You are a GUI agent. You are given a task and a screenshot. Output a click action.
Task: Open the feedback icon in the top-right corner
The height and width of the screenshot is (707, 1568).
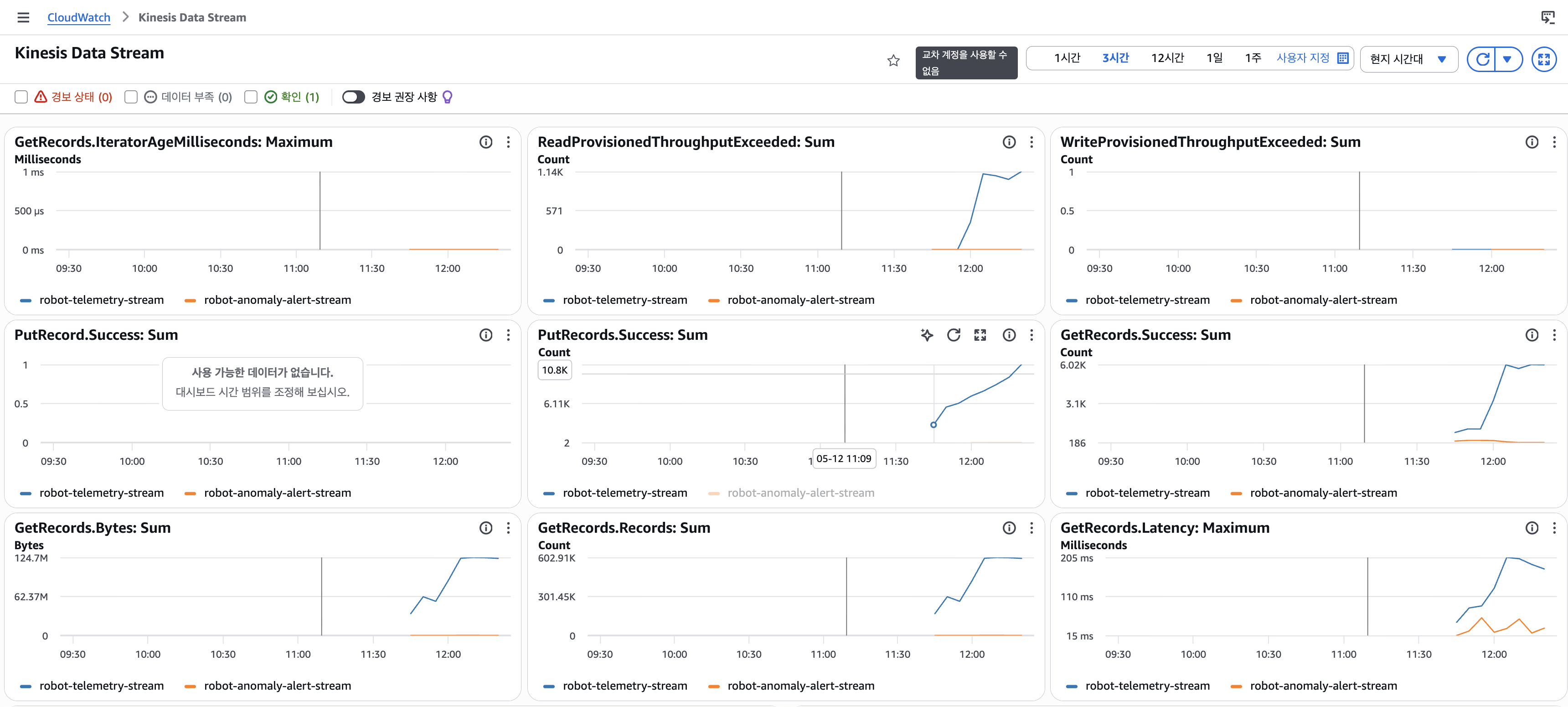pyautogui.click(x=1547, y=18)
